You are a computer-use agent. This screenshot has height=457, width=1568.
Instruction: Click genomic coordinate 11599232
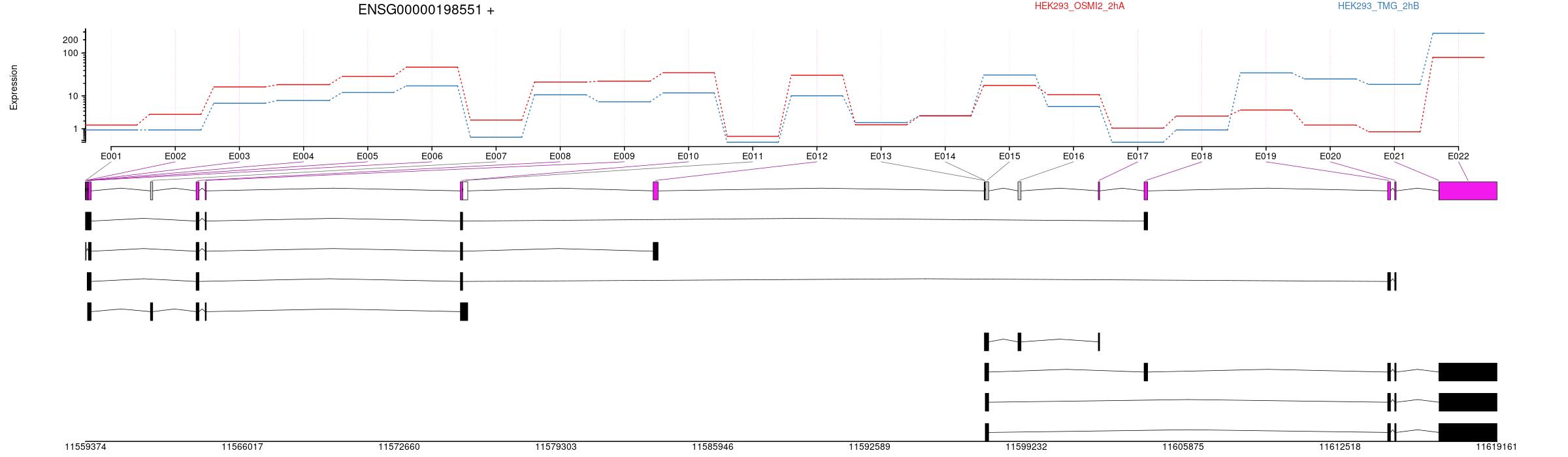click(1026, 447)
